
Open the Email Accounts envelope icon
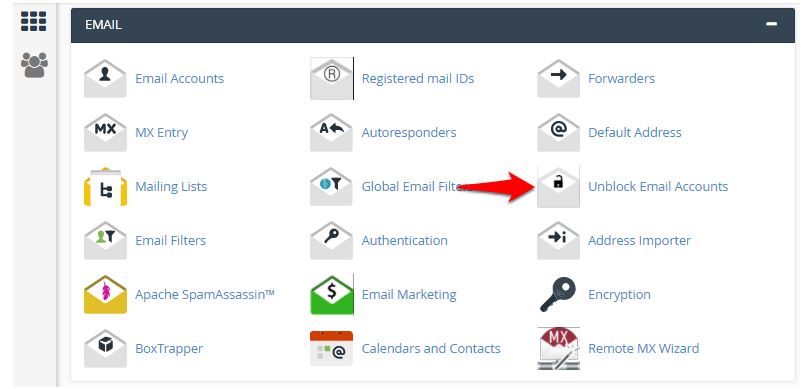(x=105, y=78)
